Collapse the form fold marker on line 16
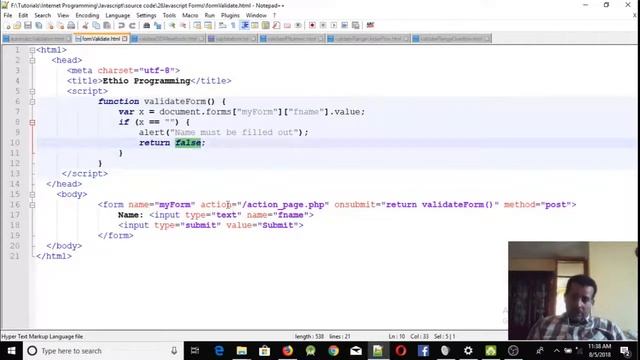 point(32,205)
